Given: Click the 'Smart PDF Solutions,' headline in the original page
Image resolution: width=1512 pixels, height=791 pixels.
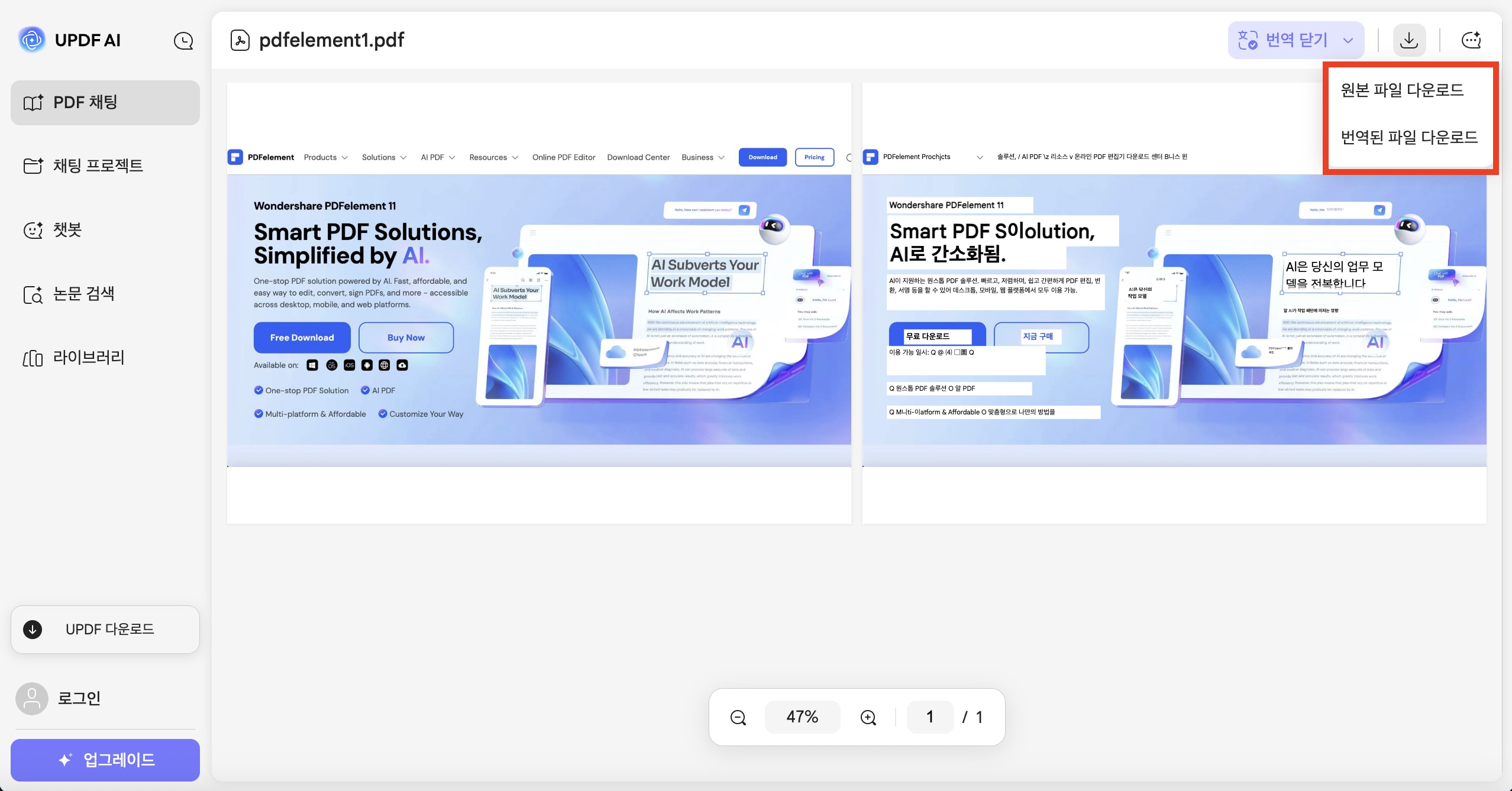Looking at the screenshot, I should coord(368,232).
